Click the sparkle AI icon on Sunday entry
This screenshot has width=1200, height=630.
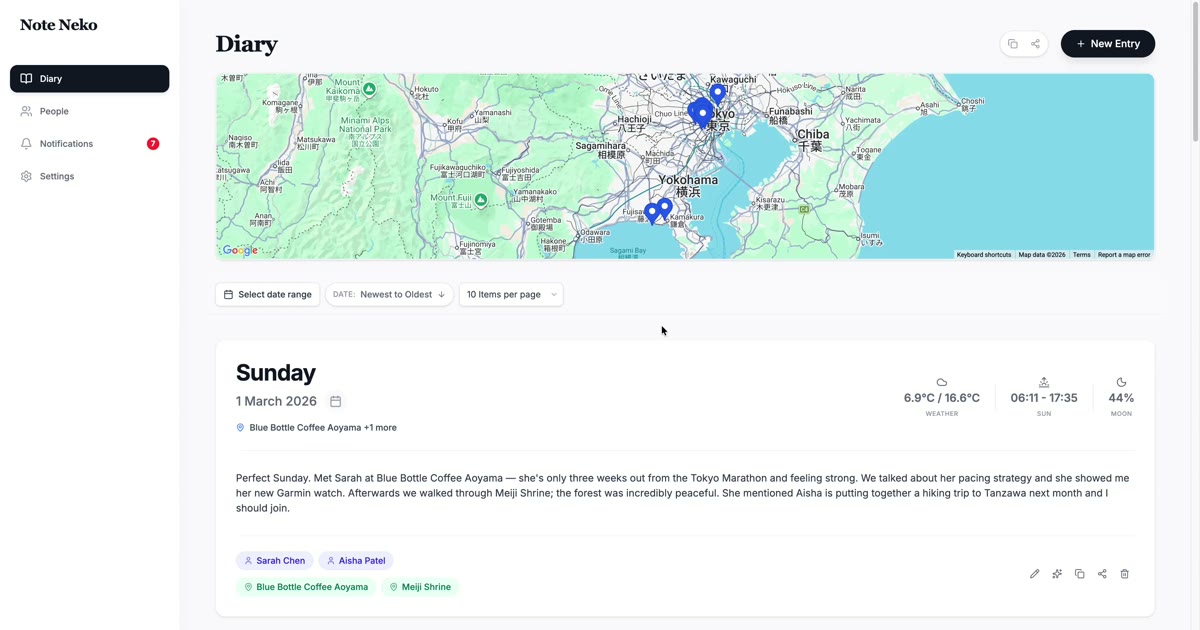coord(1057,574)
